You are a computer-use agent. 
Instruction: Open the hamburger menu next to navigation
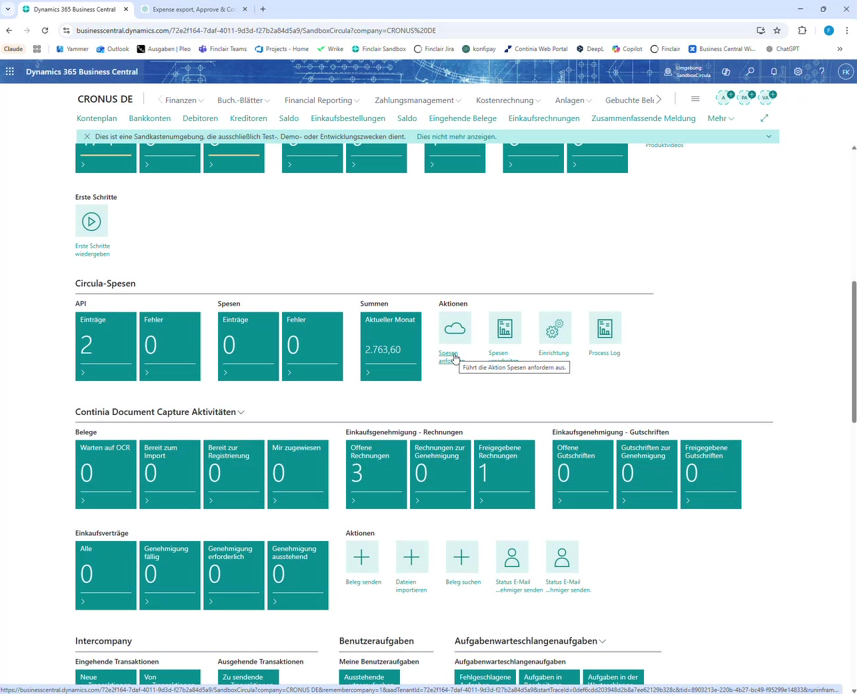pos(695,99)
